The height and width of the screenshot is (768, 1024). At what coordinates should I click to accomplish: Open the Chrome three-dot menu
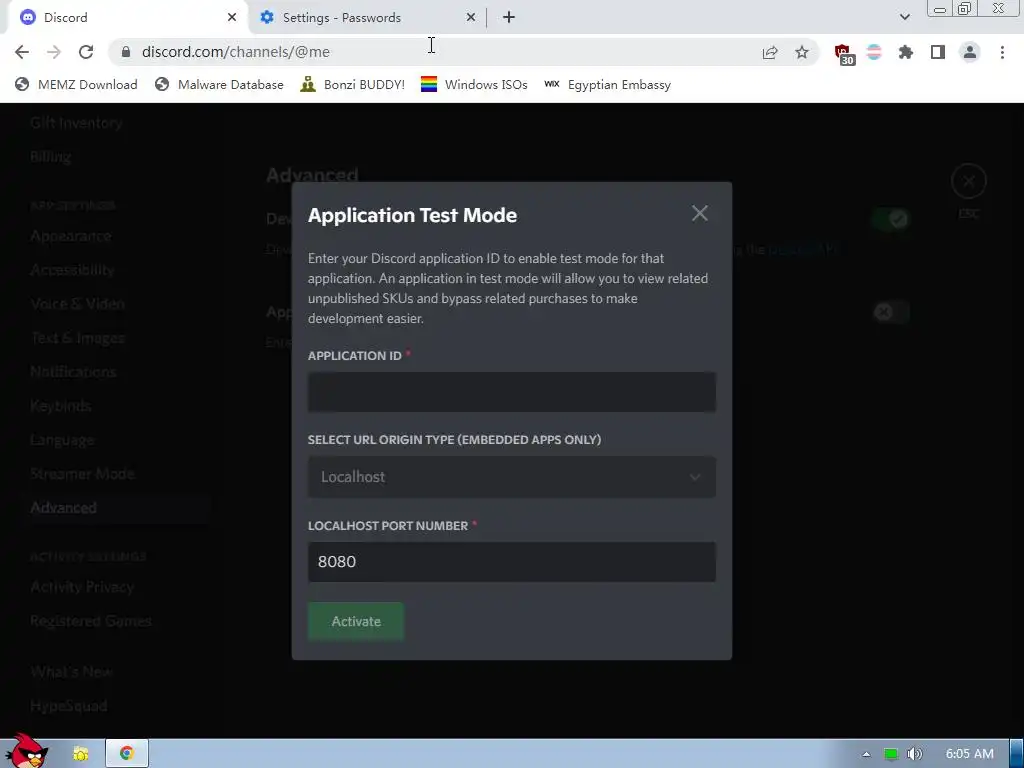(x=1002, y=52)
